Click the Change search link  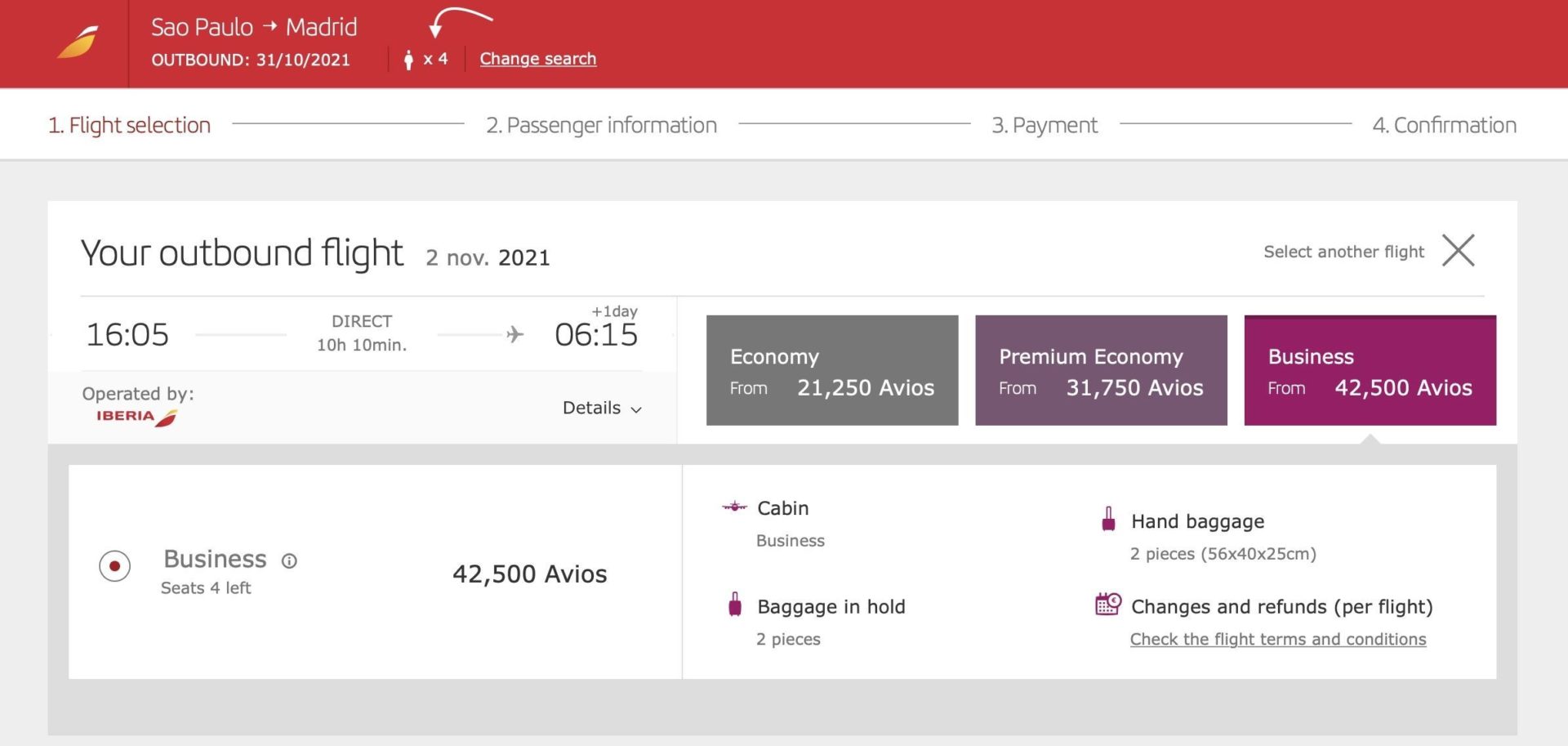(537, 59)
